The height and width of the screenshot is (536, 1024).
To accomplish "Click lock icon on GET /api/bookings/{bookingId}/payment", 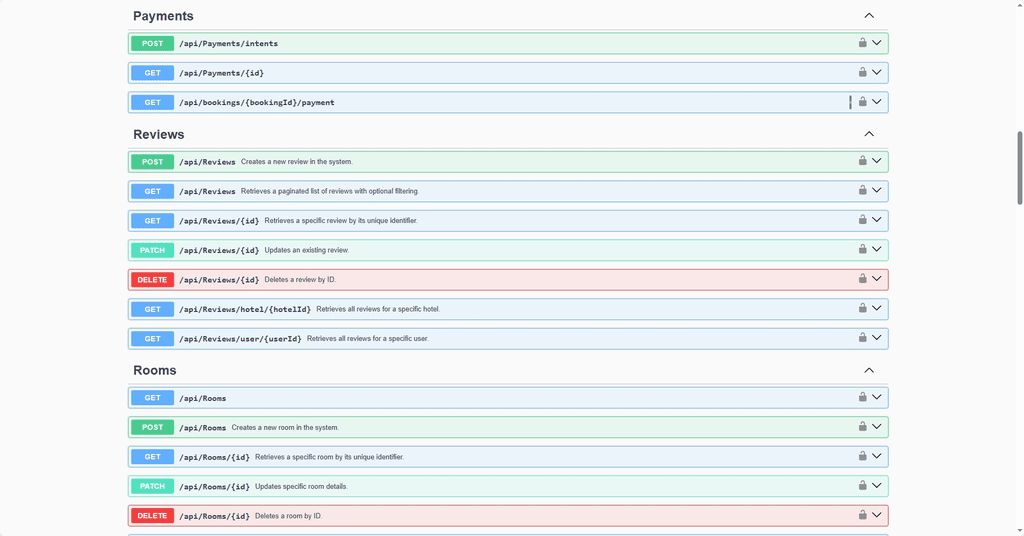I will [862, 102].
